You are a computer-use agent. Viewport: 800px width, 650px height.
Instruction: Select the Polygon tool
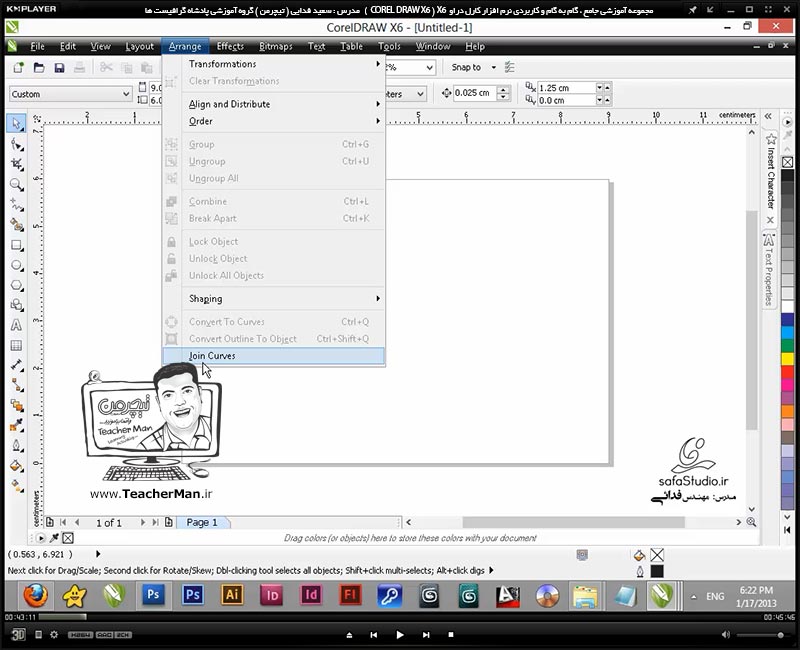coord(17,285)
